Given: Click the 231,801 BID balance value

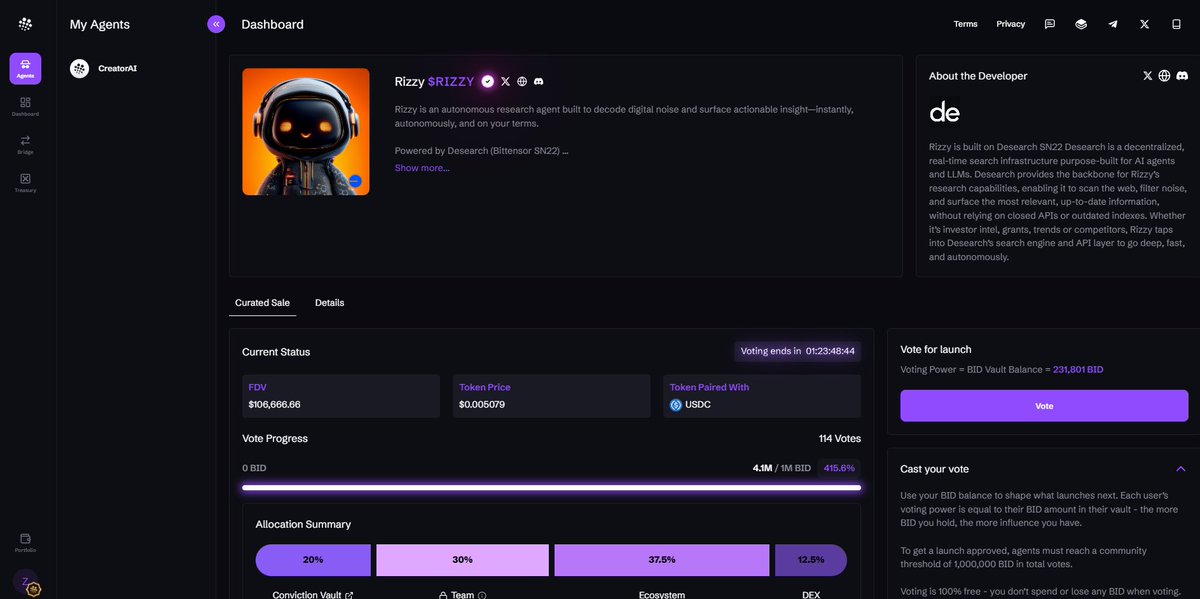Looking at the screenshot, I should point(1078,369).
